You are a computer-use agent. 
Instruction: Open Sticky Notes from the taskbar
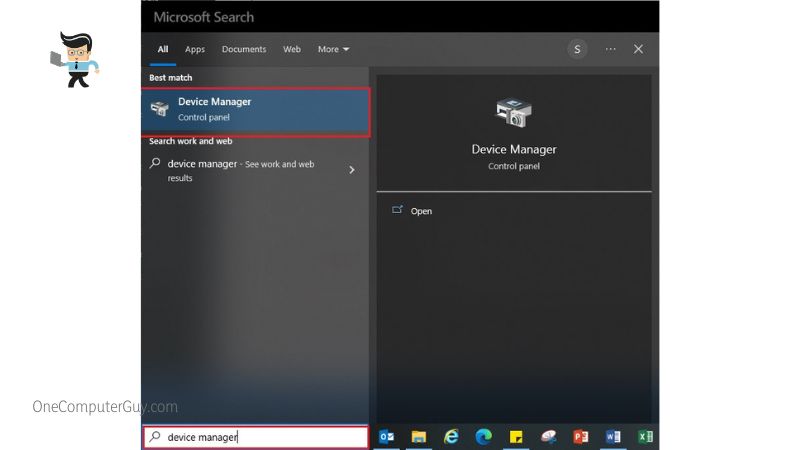(x=516, y=437)
